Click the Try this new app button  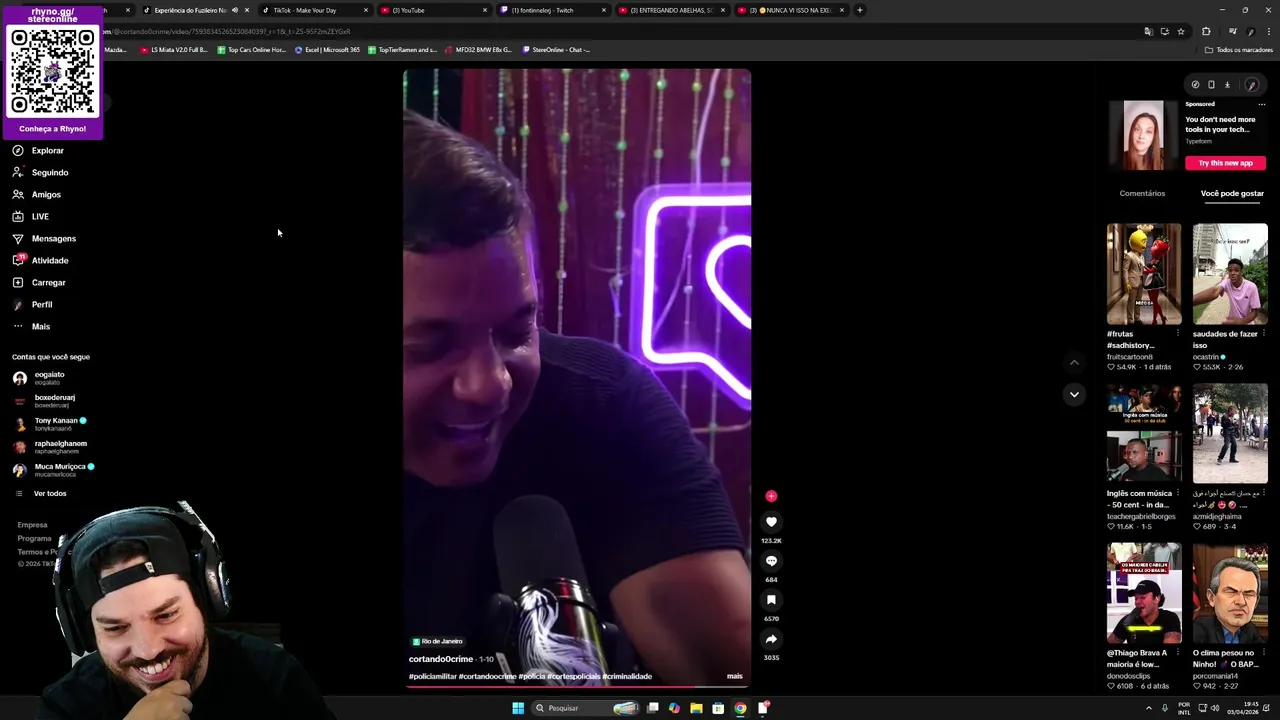[1225, 163]
